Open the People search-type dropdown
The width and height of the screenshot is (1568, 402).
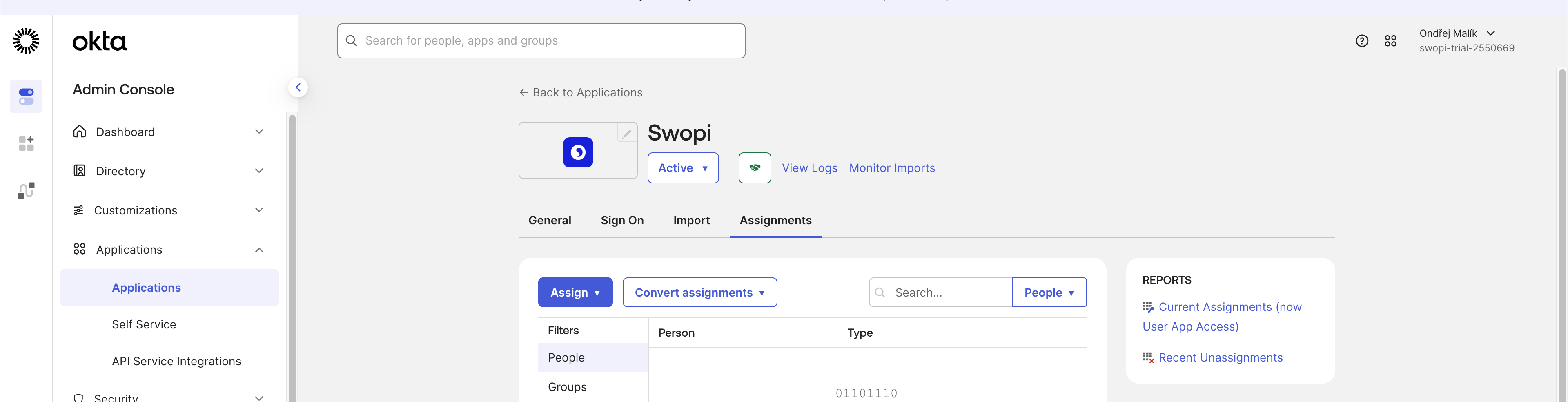pos(1049,293)
